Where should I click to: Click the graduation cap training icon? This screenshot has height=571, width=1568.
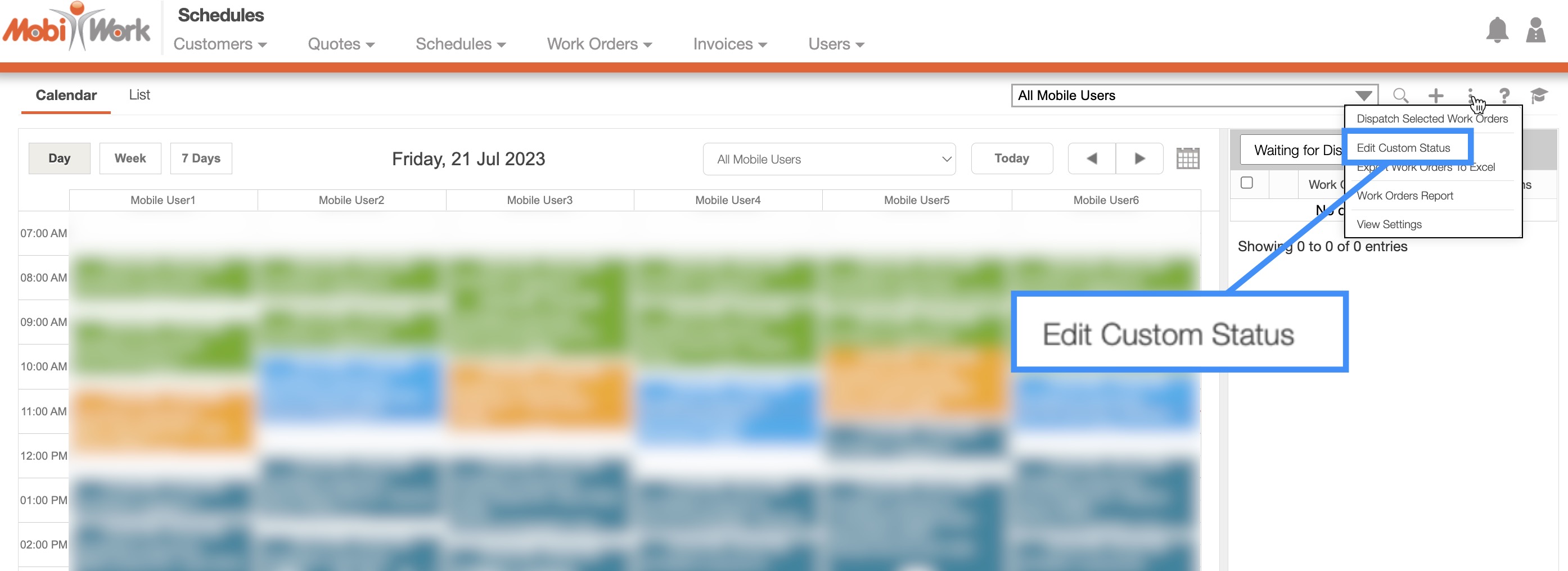click(1539, 96)
